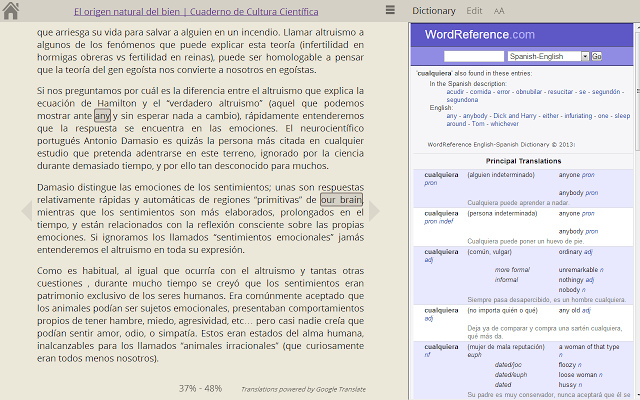This screenshot has width=640, height=400.
Task: Switch to the Edit tab
Action: [x=474, y=11]
